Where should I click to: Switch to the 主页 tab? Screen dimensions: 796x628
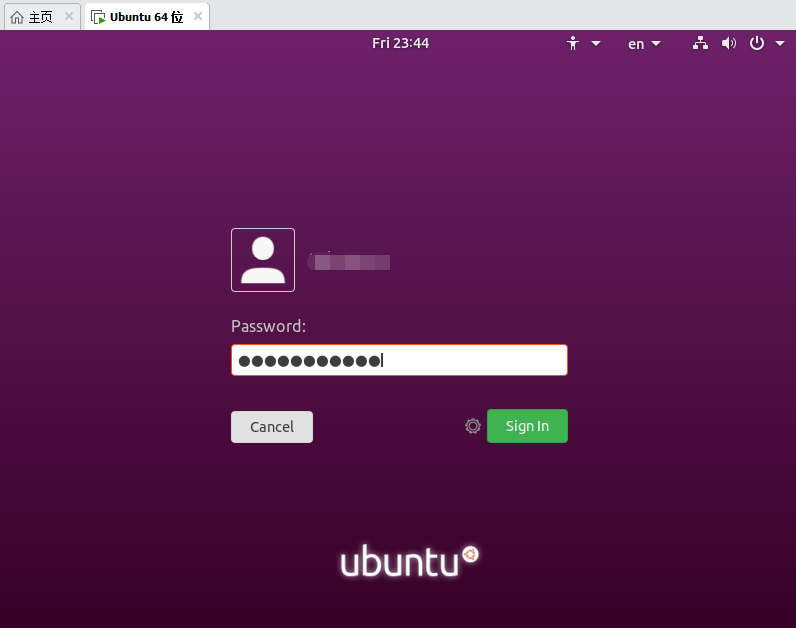tap(40, 17)
